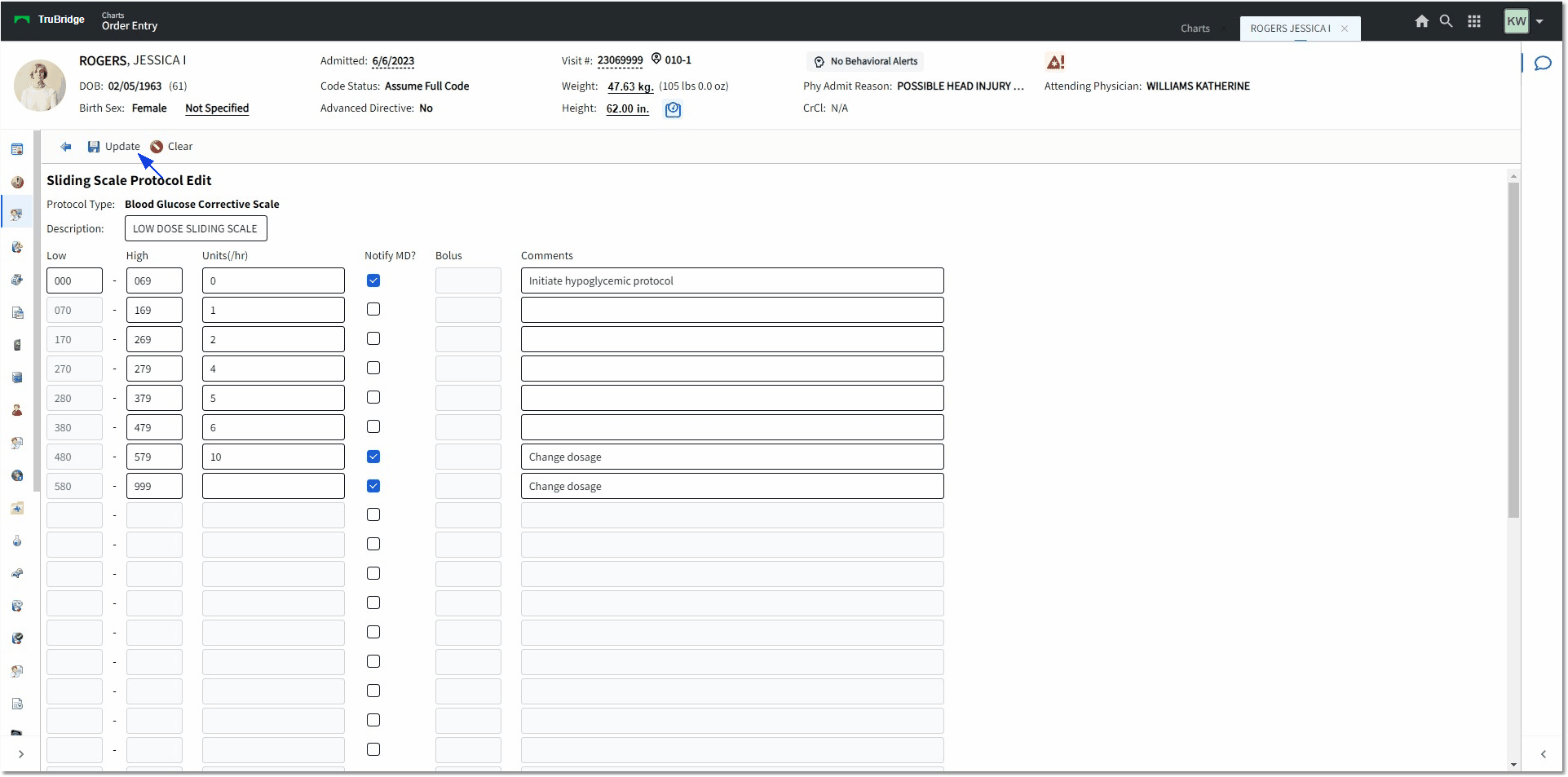Select the highlighted doctor sidebar icon
1568x777 pixels.
point(17,214)
